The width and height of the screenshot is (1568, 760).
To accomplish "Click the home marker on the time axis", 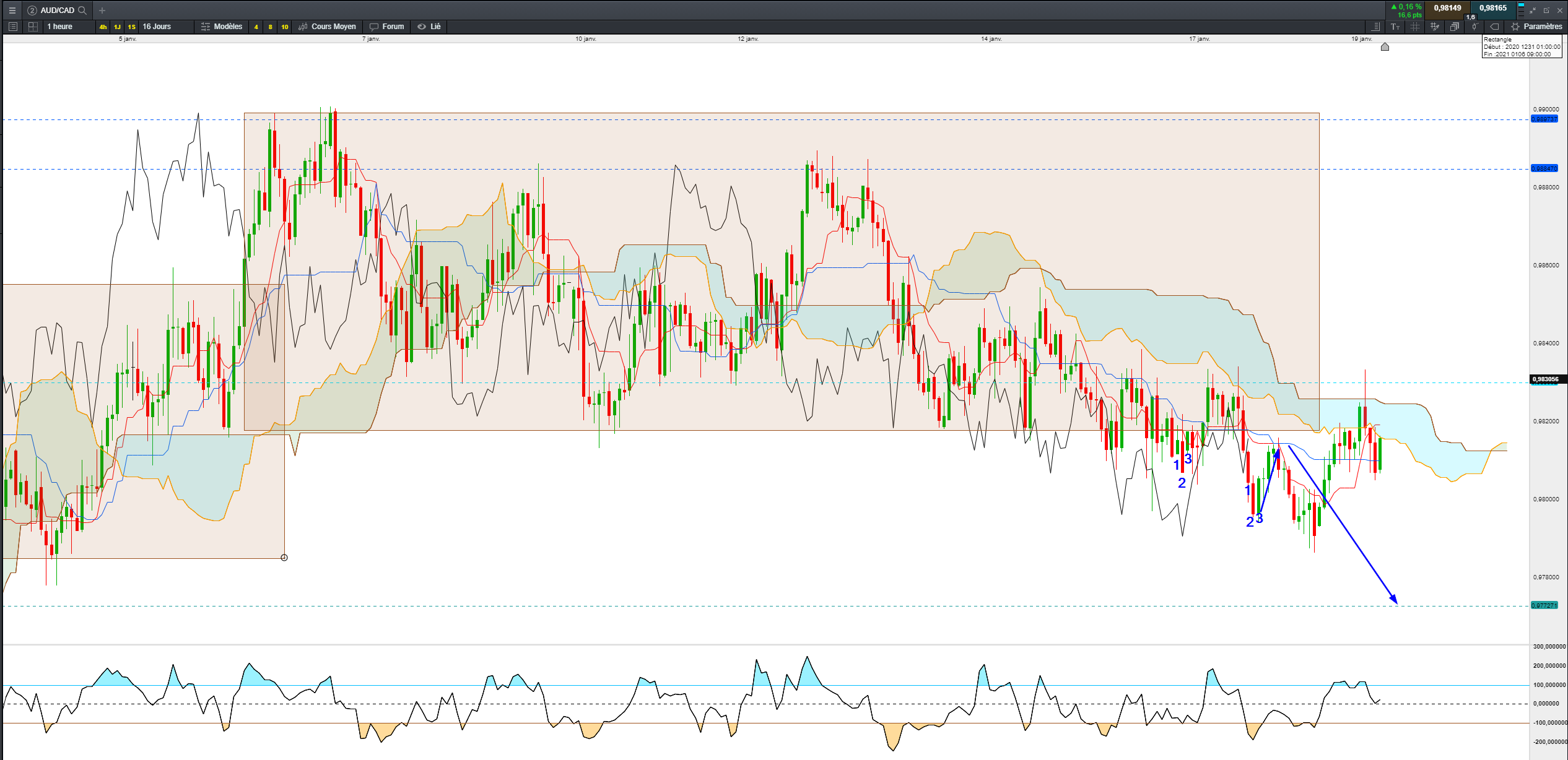I will point(1385,47).
